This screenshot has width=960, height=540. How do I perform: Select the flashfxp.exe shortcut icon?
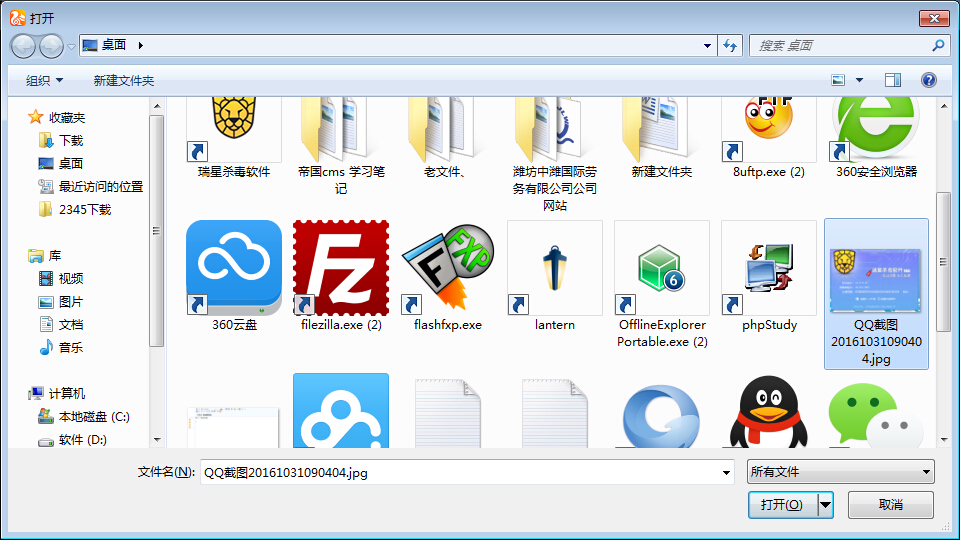(x=448, y=268)
